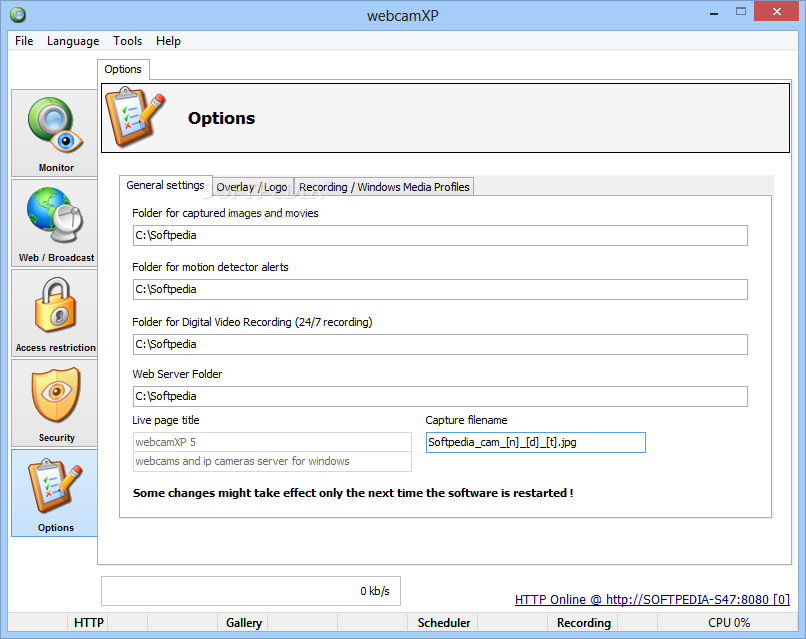Click the Live page title label
Viewport: 806px width, 639px height.
click(166, 420)
